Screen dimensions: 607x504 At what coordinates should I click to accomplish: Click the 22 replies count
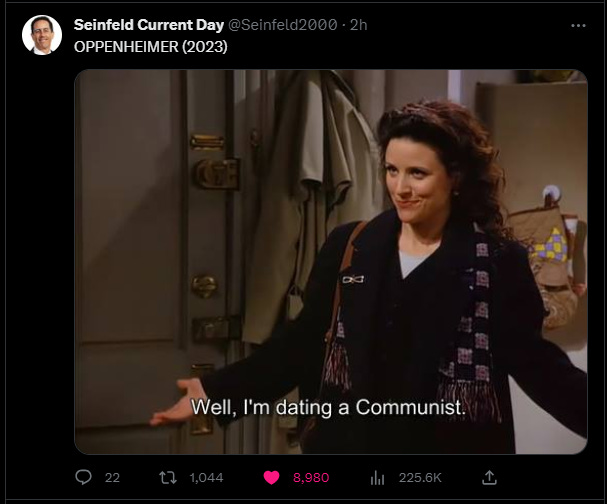point(112,478)
